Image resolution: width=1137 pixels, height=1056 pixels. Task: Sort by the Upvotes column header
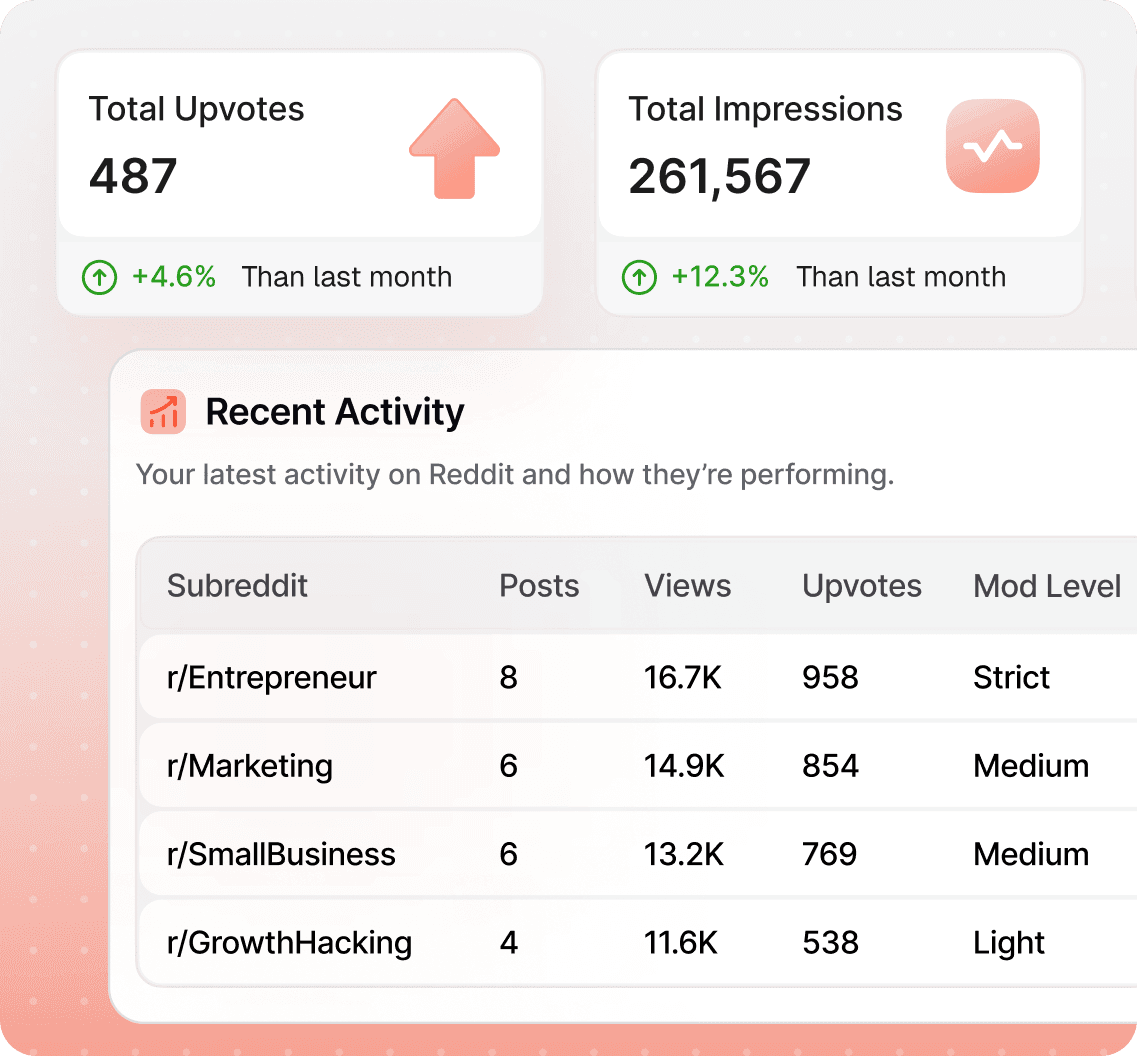tap(861, 586)
